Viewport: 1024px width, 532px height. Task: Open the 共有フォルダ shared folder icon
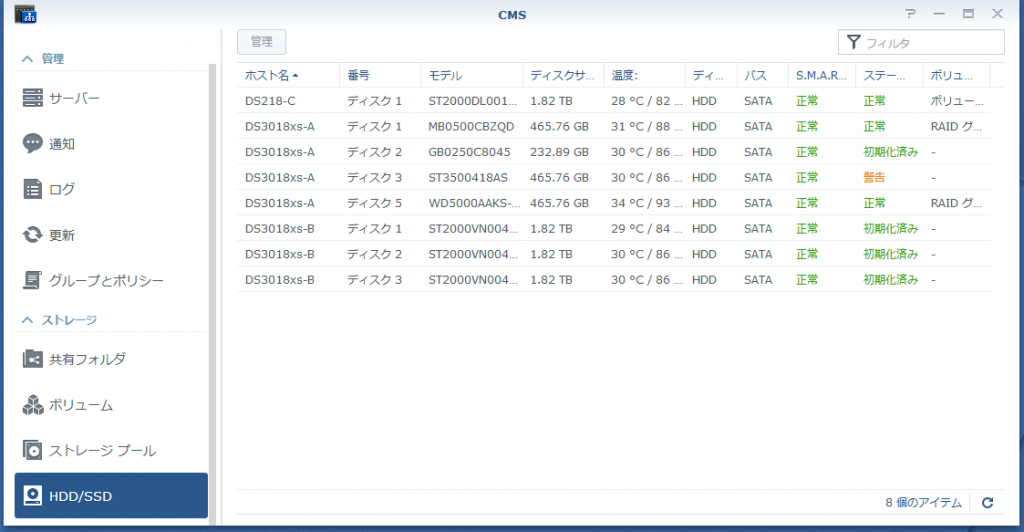pos(32,358)
